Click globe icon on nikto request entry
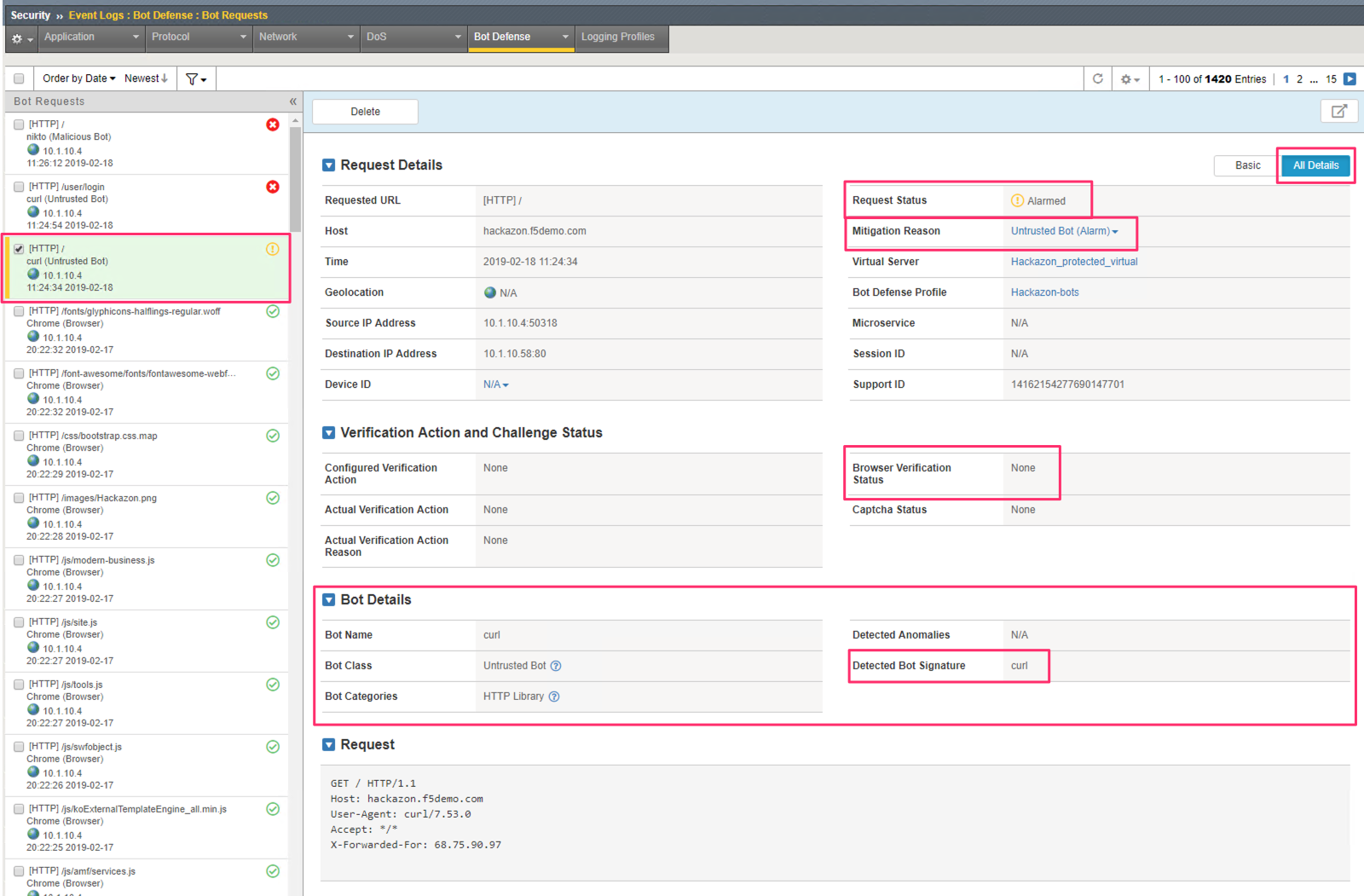1364x896 pixels. point(33,149)
